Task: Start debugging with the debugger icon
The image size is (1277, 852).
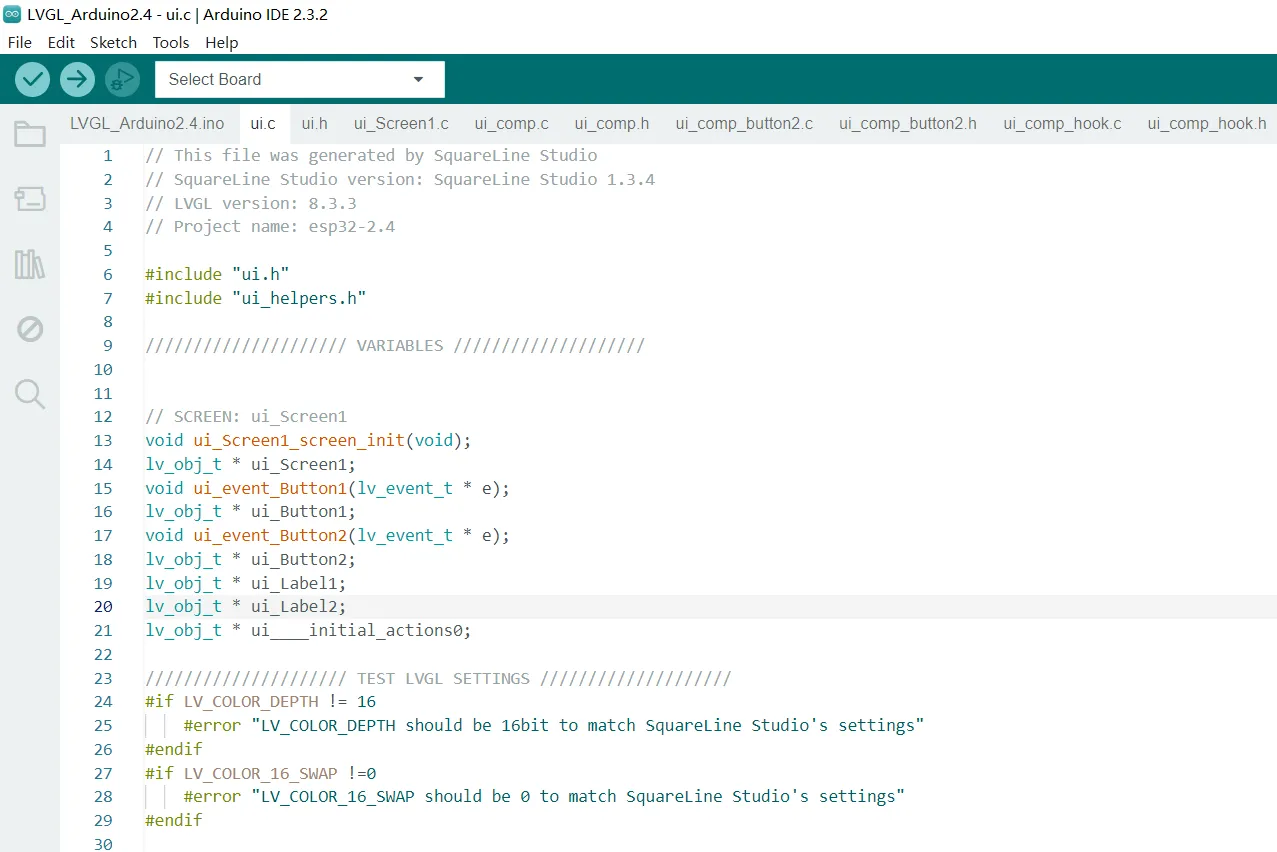Action: point(122,79)
